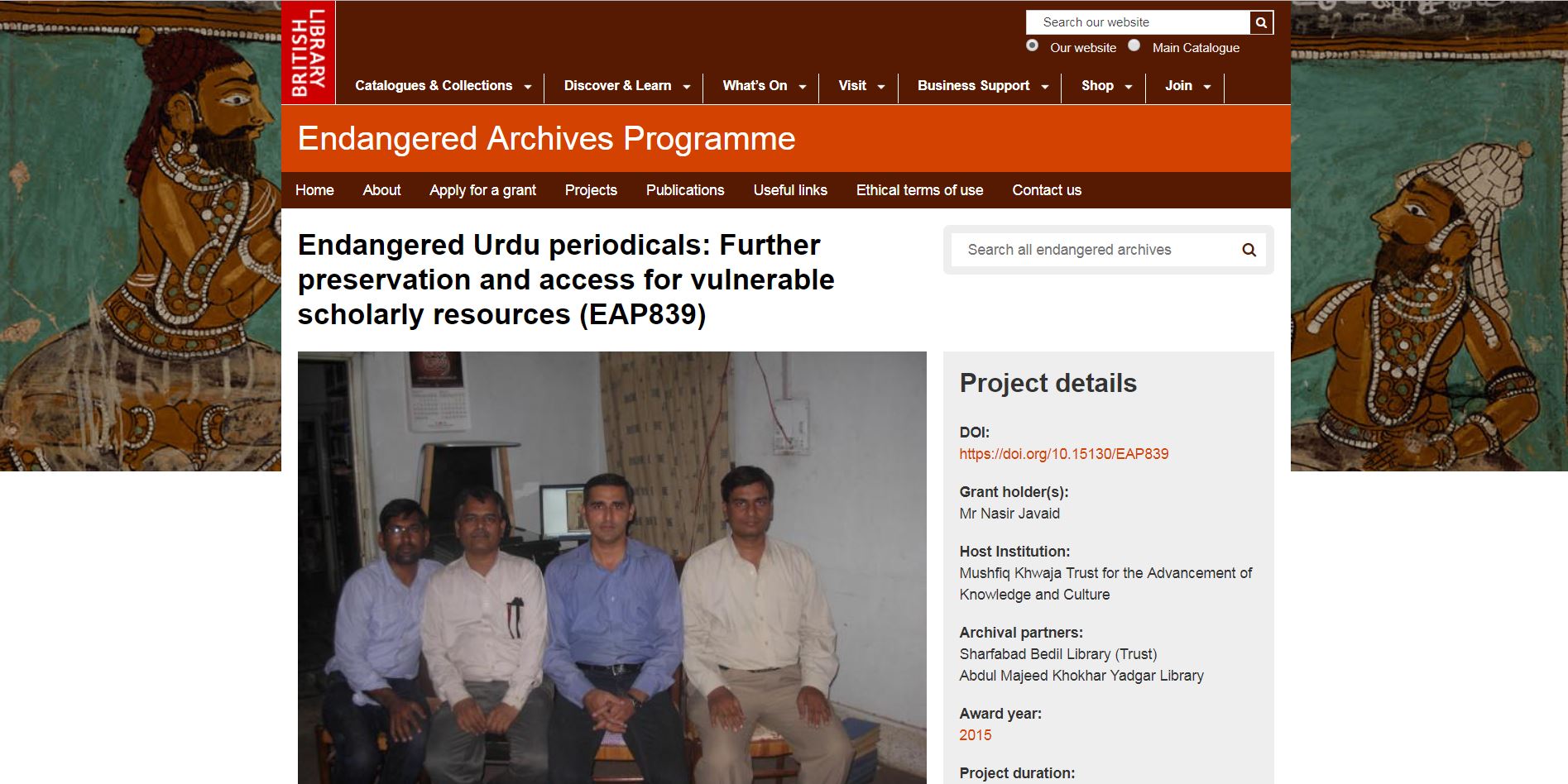Expand the Join dropdown
Viewport: 1568px width, 784px height.
pyautogui.click(x=1188, y=86)
